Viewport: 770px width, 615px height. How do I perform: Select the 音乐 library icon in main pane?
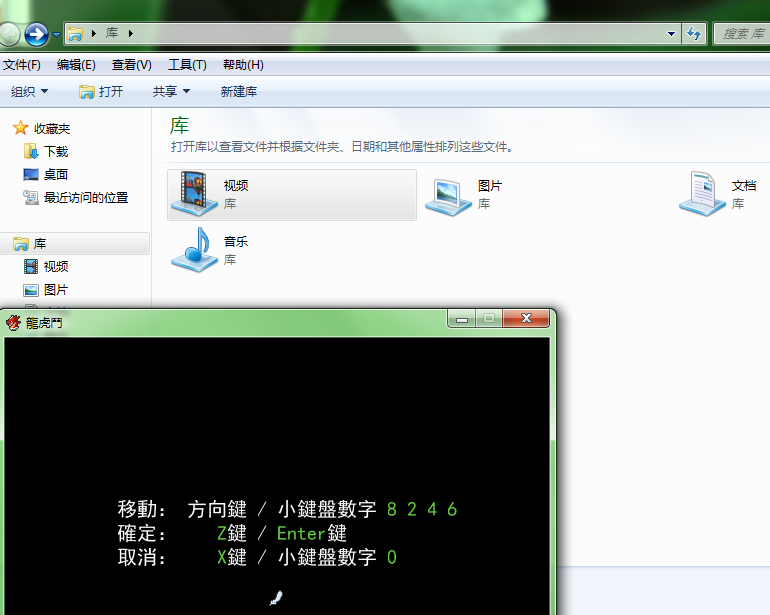click(x=194, y=250)
